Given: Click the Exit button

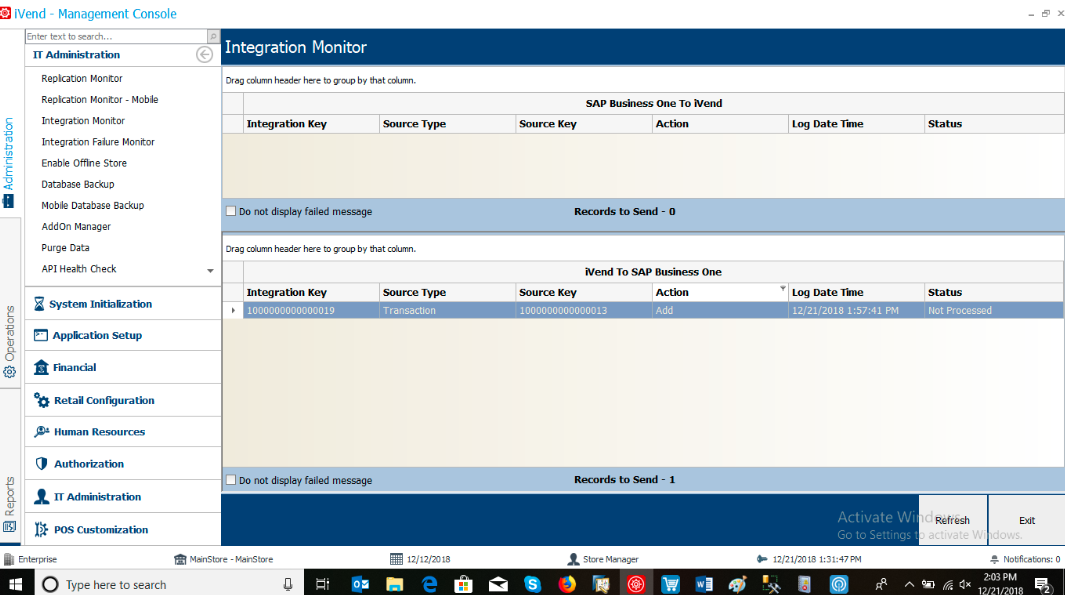Looking at the screenshot, I should pyautogui.click(x=1026, y=520).
